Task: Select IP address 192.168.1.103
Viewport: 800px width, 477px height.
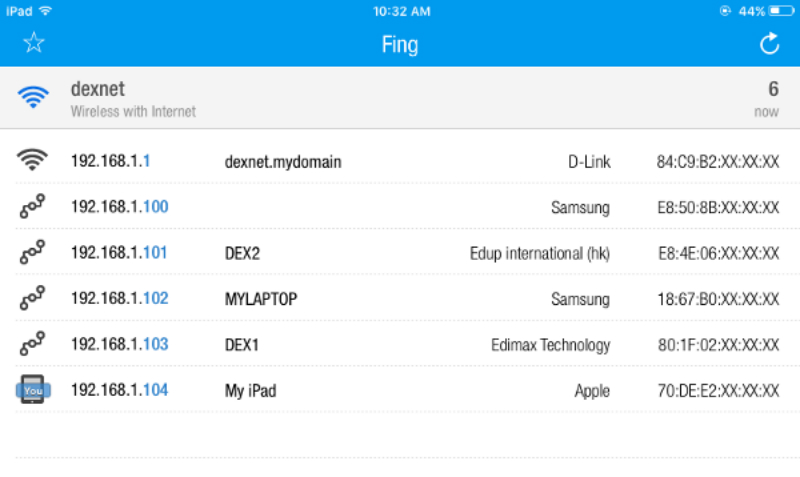Action: (x=119, y=345)
